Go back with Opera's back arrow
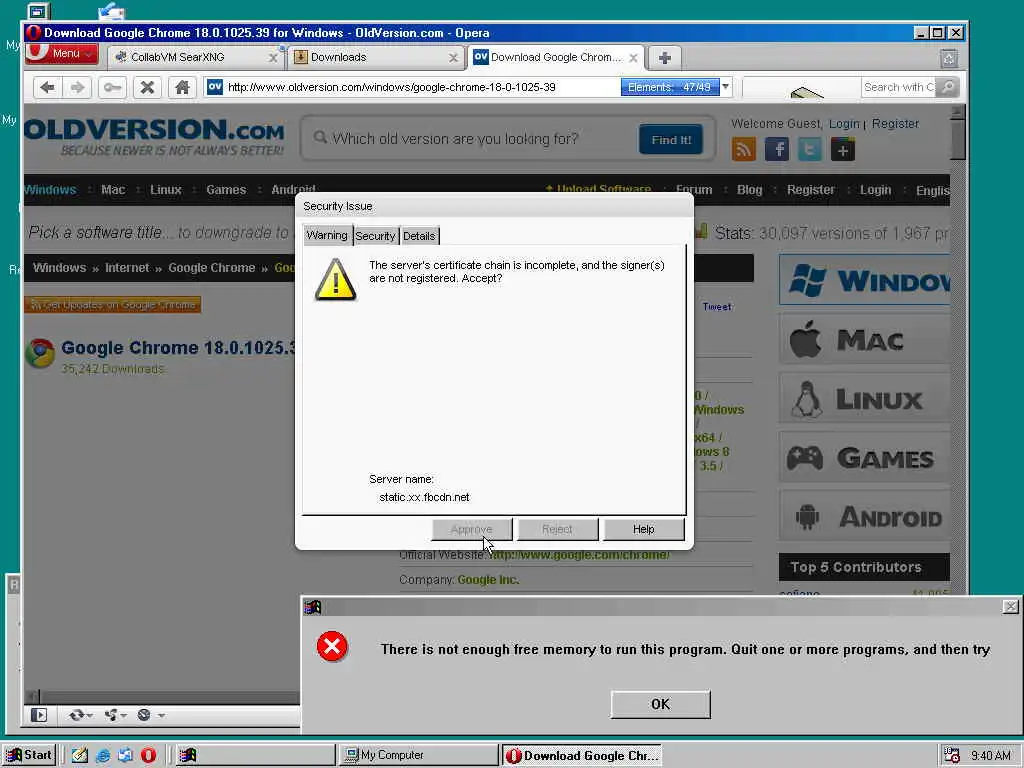 (47, 87)
